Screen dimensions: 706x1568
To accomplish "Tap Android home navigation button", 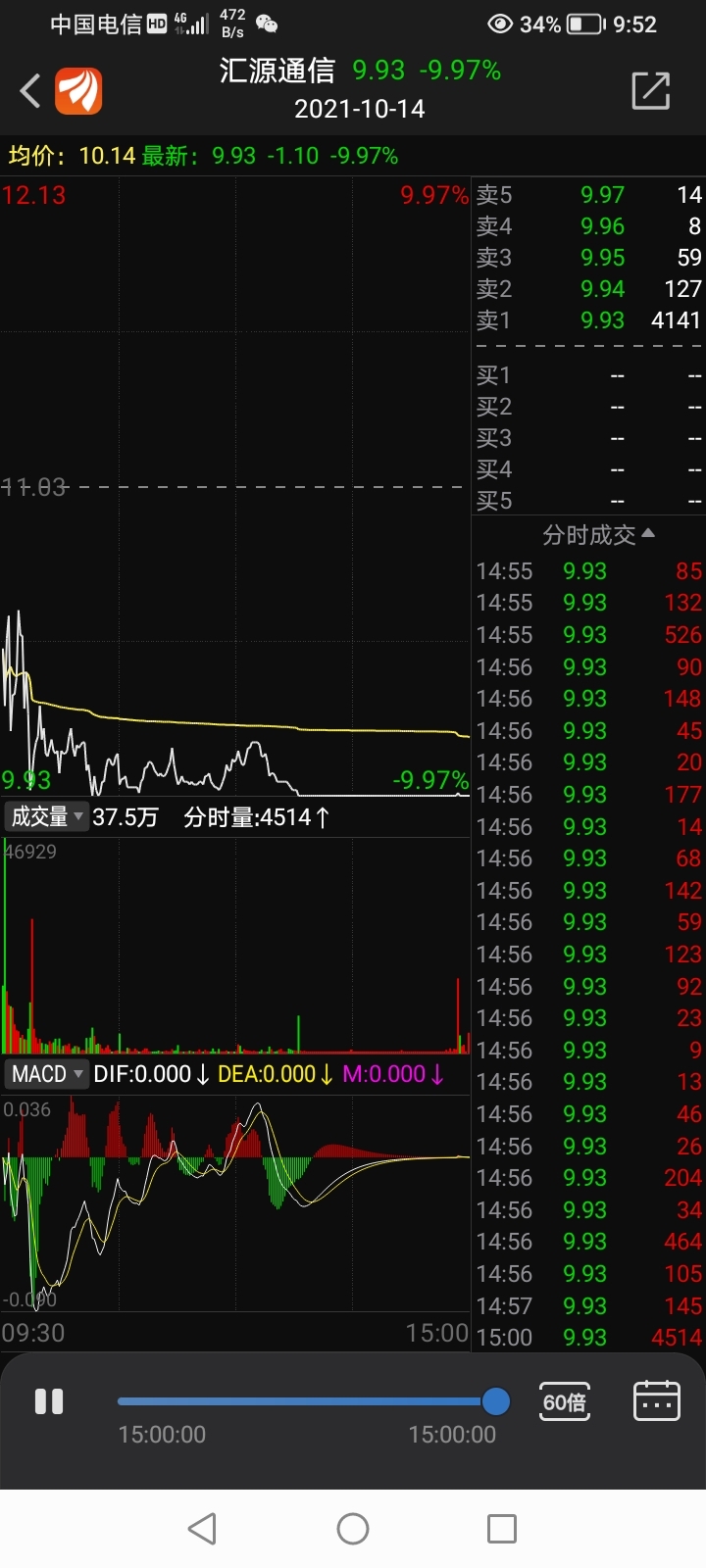I will 353,1529.
